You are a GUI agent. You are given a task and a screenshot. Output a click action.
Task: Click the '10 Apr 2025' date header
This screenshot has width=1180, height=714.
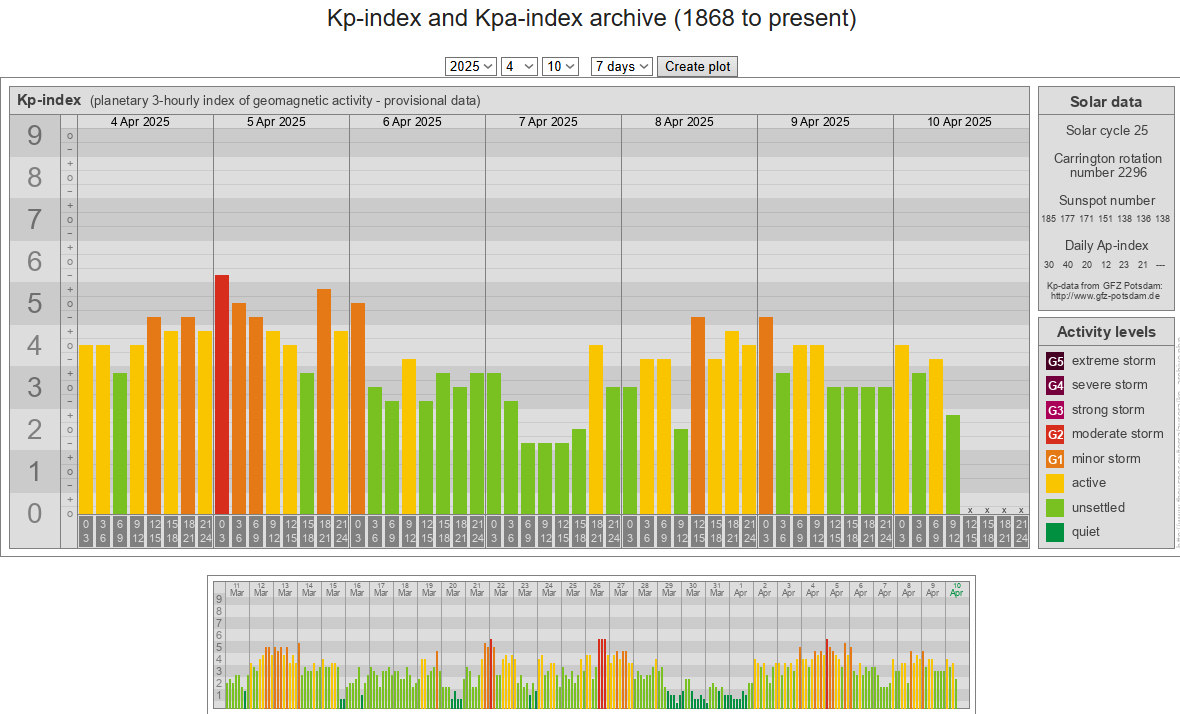click(960, 122)
